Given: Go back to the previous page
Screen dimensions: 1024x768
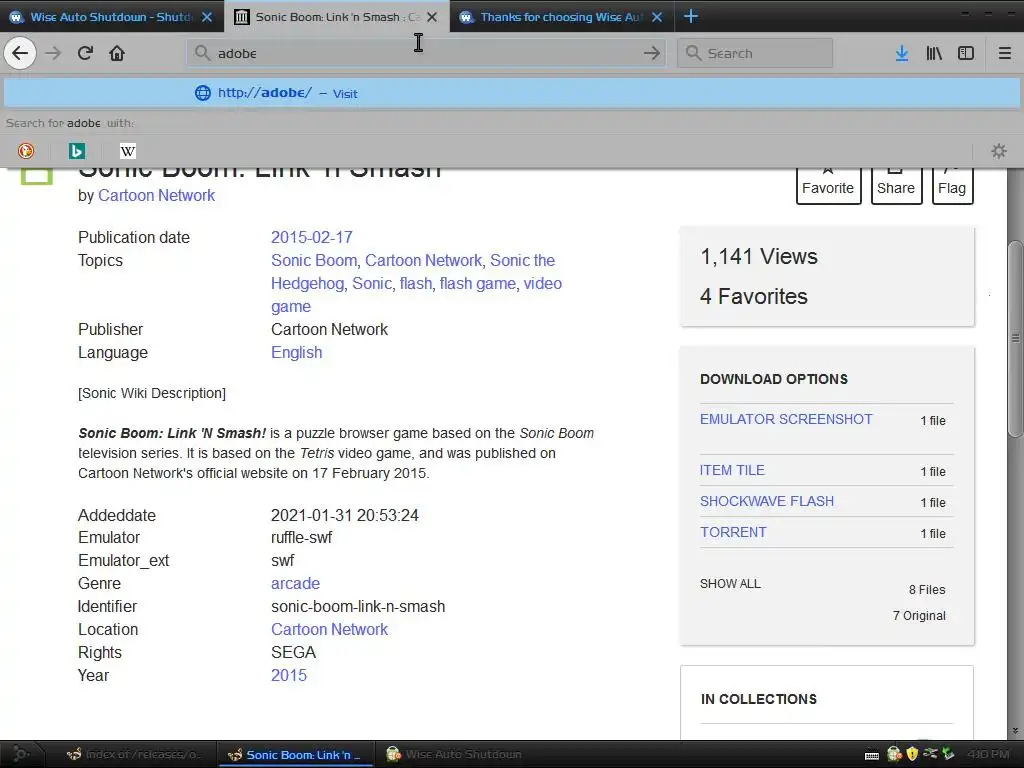Looking at the screenshot, I should pos(20,53).
